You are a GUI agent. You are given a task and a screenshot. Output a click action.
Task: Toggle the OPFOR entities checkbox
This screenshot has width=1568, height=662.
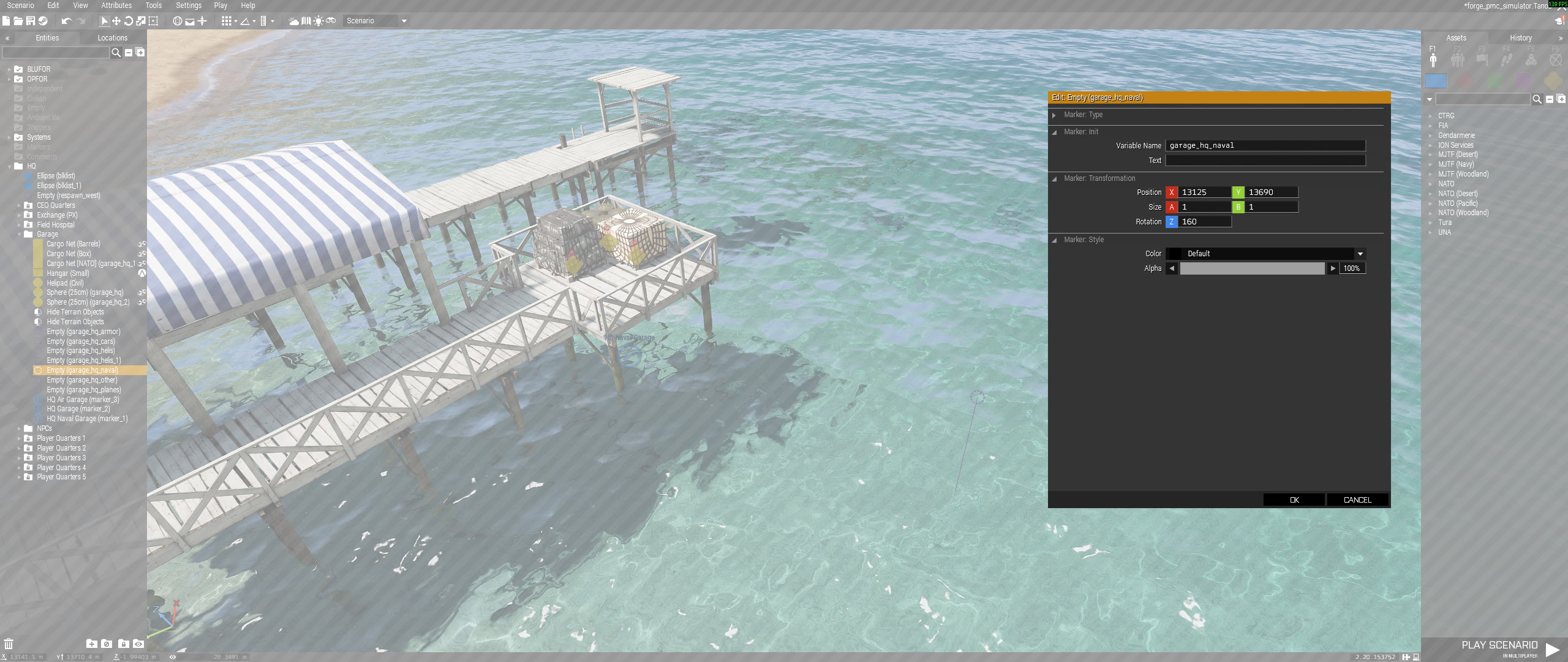[x=18, y=79]
